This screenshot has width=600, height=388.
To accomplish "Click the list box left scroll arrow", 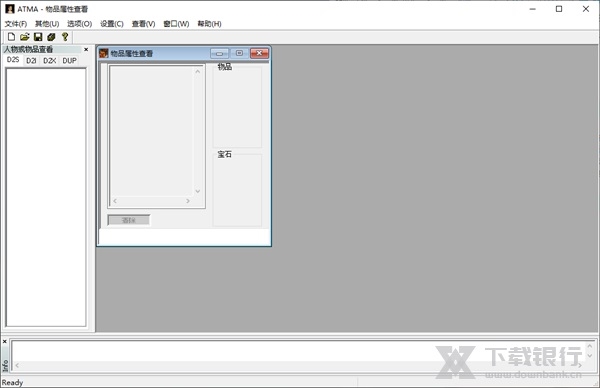I will tap(115, 201).
